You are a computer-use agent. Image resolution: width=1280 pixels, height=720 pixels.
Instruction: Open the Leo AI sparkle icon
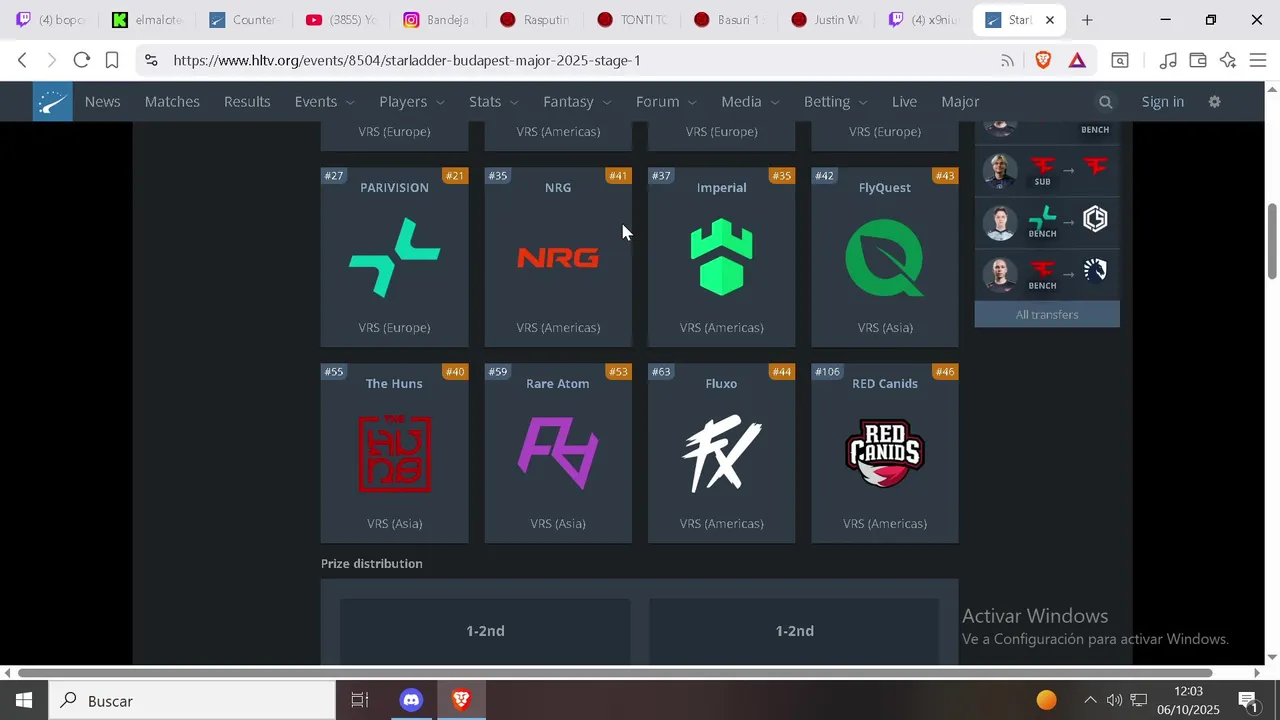click(x=1228, y=60)
